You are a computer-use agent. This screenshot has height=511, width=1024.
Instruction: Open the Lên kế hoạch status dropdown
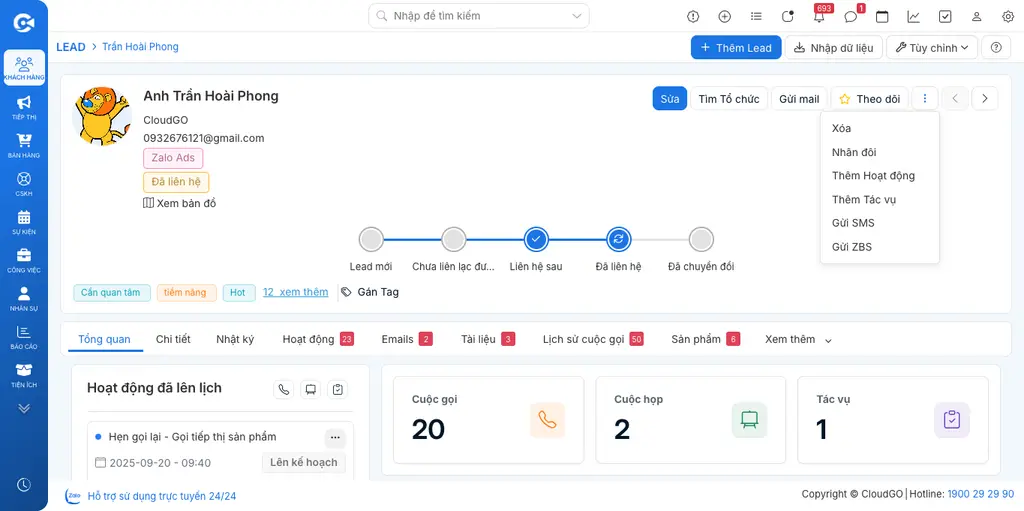tap(304, 463)
